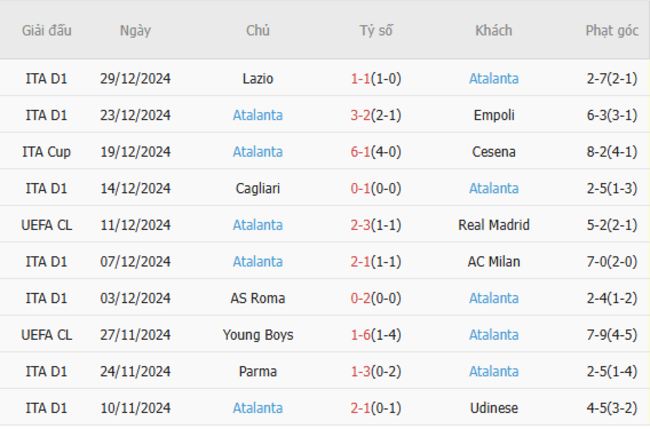Viewport: 650px width, 429px height.
Task: Open the 1-6 Young Boys match score
Action: tap(360, 335)
